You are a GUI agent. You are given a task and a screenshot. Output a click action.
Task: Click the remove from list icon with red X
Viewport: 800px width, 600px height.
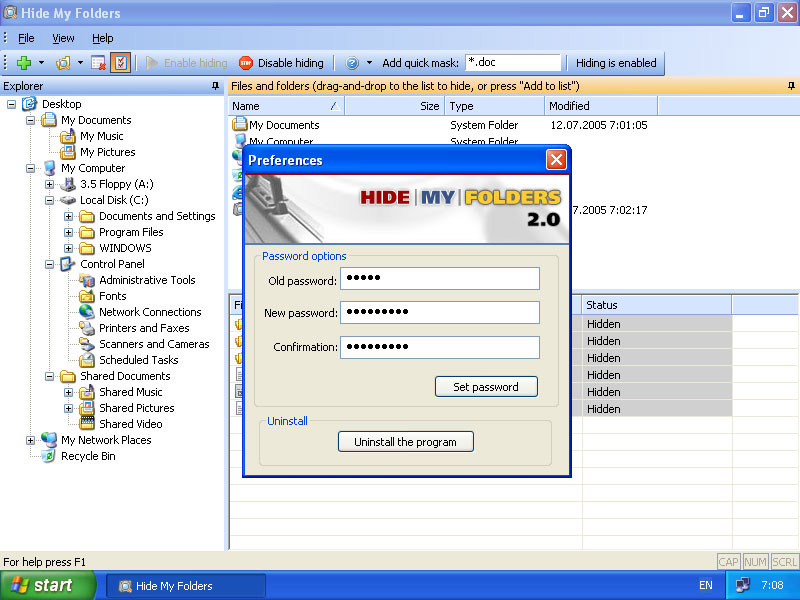tap(98, 63)
